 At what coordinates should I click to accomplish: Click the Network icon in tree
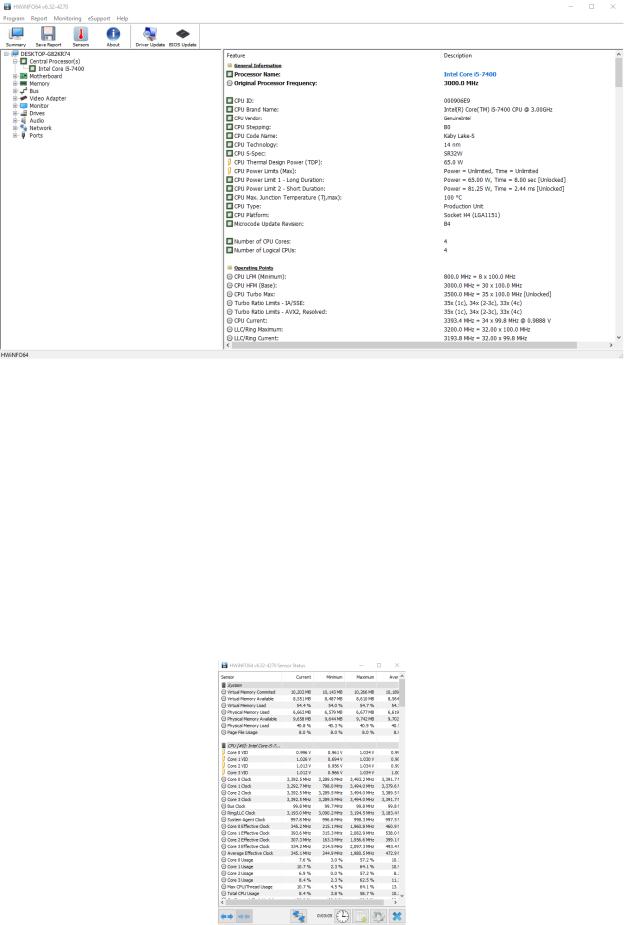tap(24, 128)
